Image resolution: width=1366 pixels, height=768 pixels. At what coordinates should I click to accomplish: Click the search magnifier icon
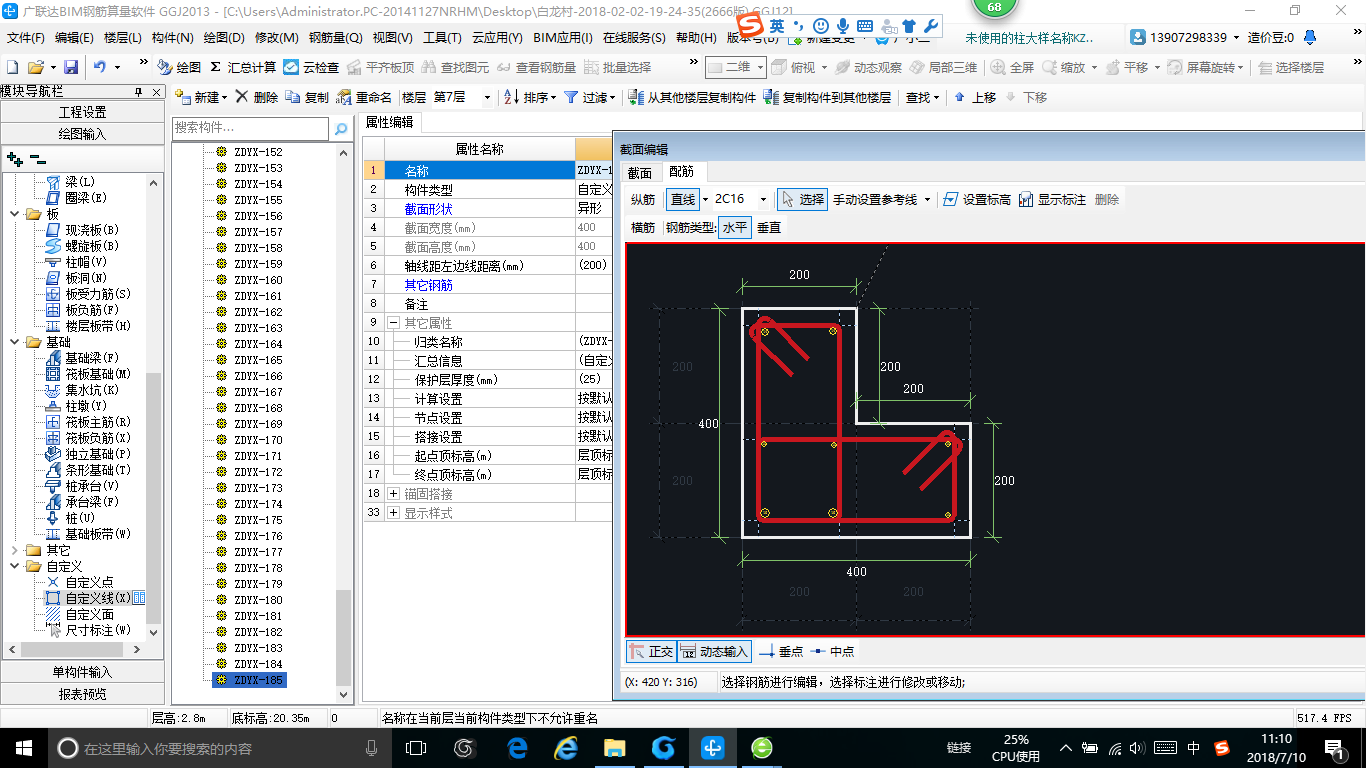coord(341,128)
